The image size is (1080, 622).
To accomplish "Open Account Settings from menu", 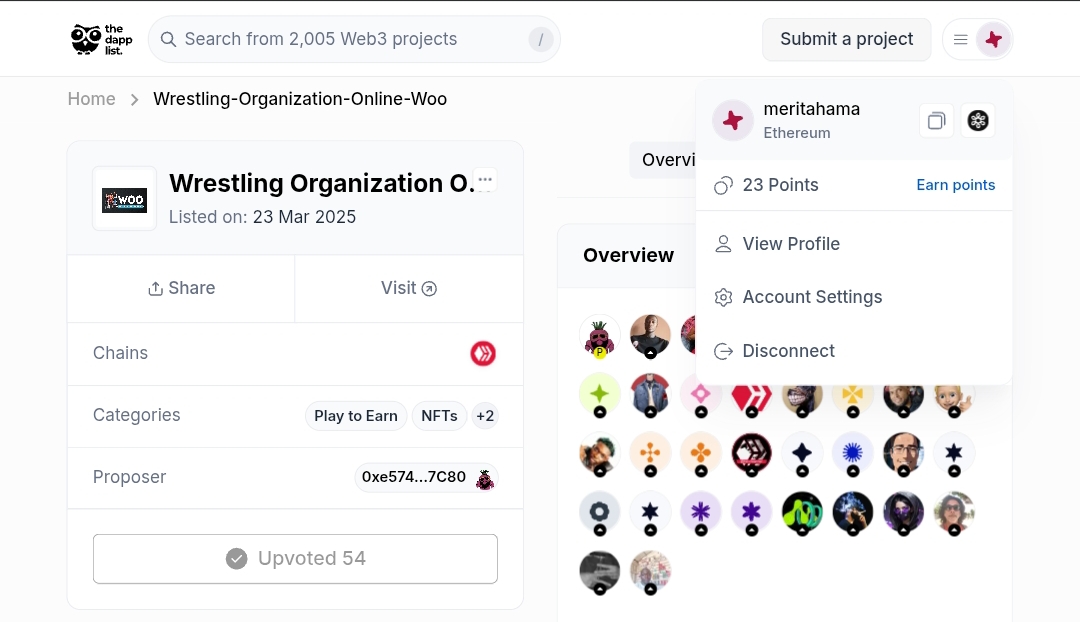I will click(x=811, y=297).
